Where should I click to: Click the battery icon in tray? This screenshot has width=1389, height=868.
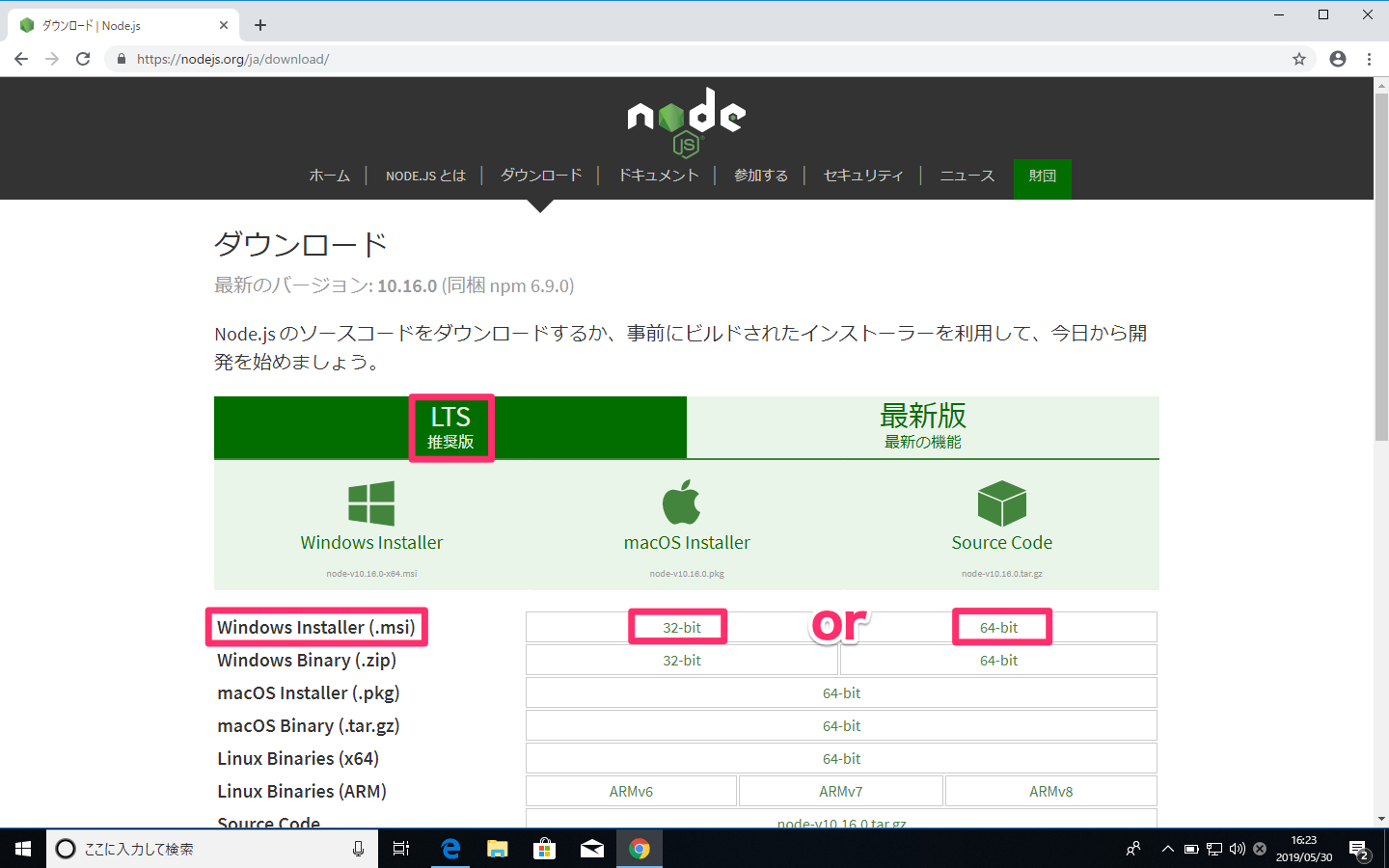click(x=1191, y=849)
